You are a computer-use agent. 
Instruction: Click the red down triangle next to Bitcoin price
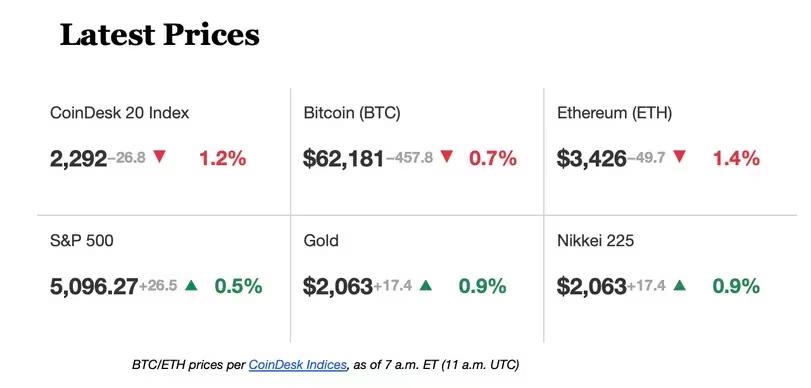point(447,157)
